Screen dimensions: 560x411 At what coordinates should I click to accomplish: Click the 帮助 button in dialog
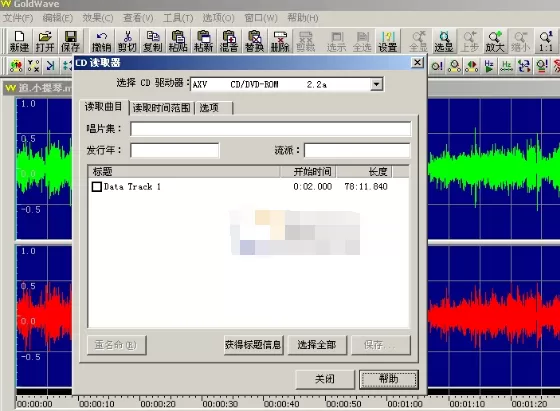(x=389, y=379)
